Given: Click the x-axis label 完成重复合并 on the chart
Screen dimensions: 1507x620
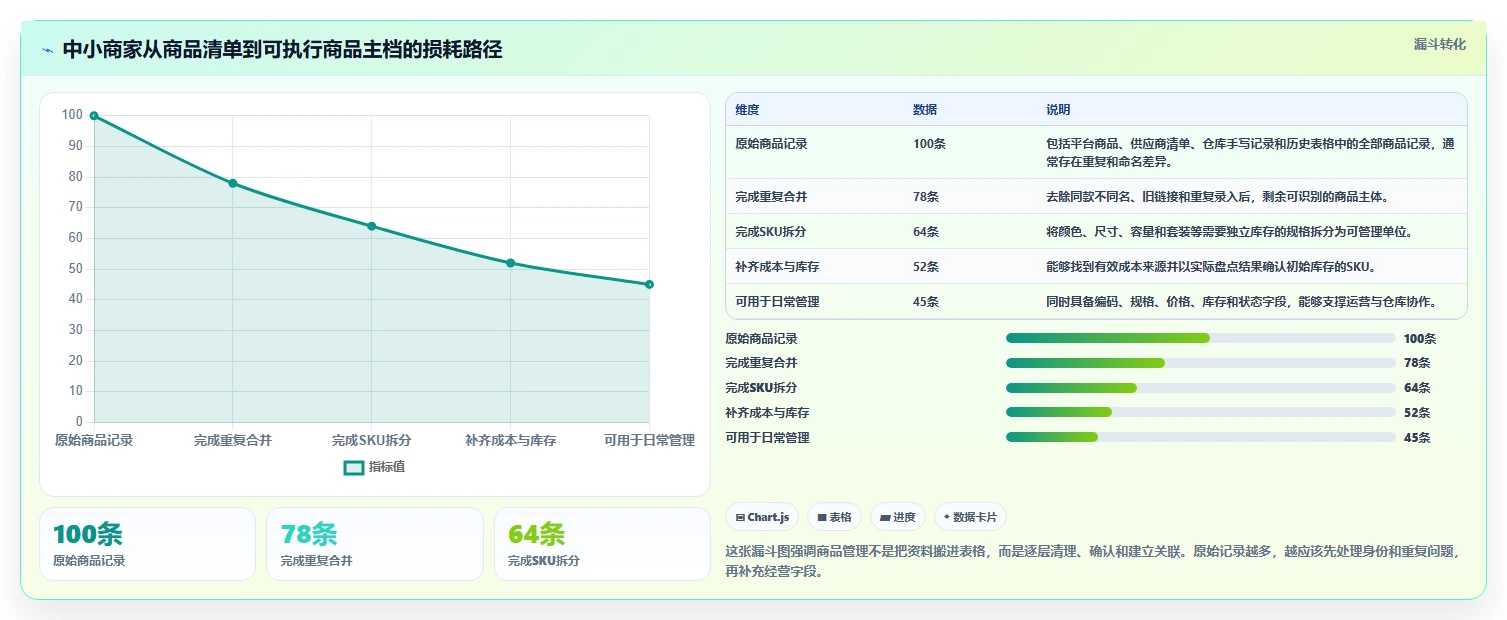Looking at the screenshot, I should click(233, 440).
